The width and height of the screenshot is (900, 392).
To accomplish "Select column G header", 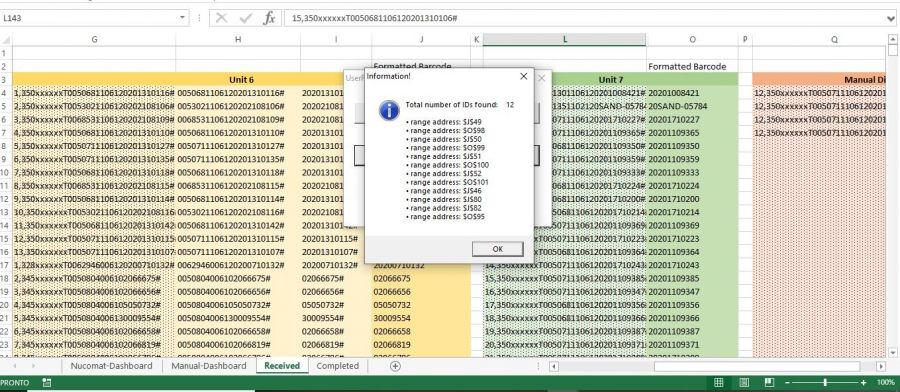I will tap(94, 39).
